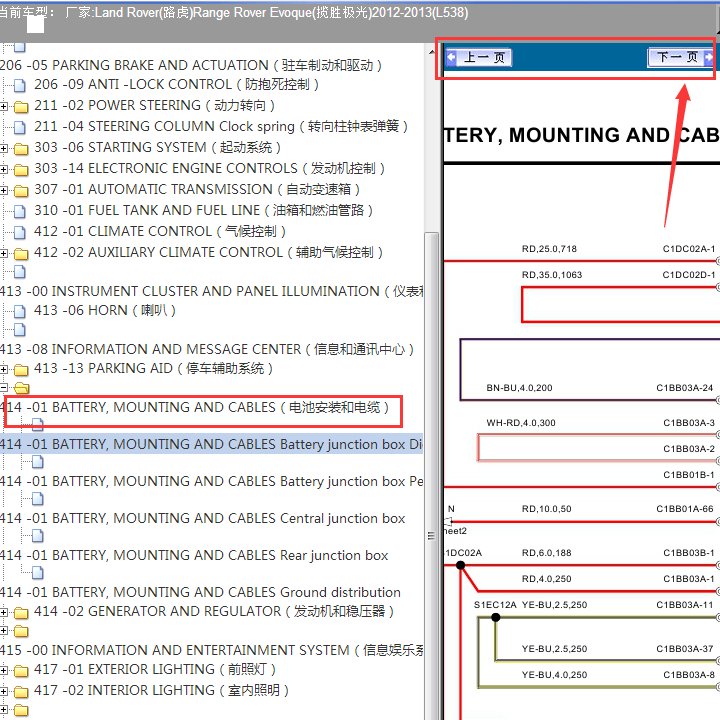Open 310-01 FUEL TANK AND FUEL LINE
The height and width of the screenshot is (720, 720).
(x=203, y=210)
